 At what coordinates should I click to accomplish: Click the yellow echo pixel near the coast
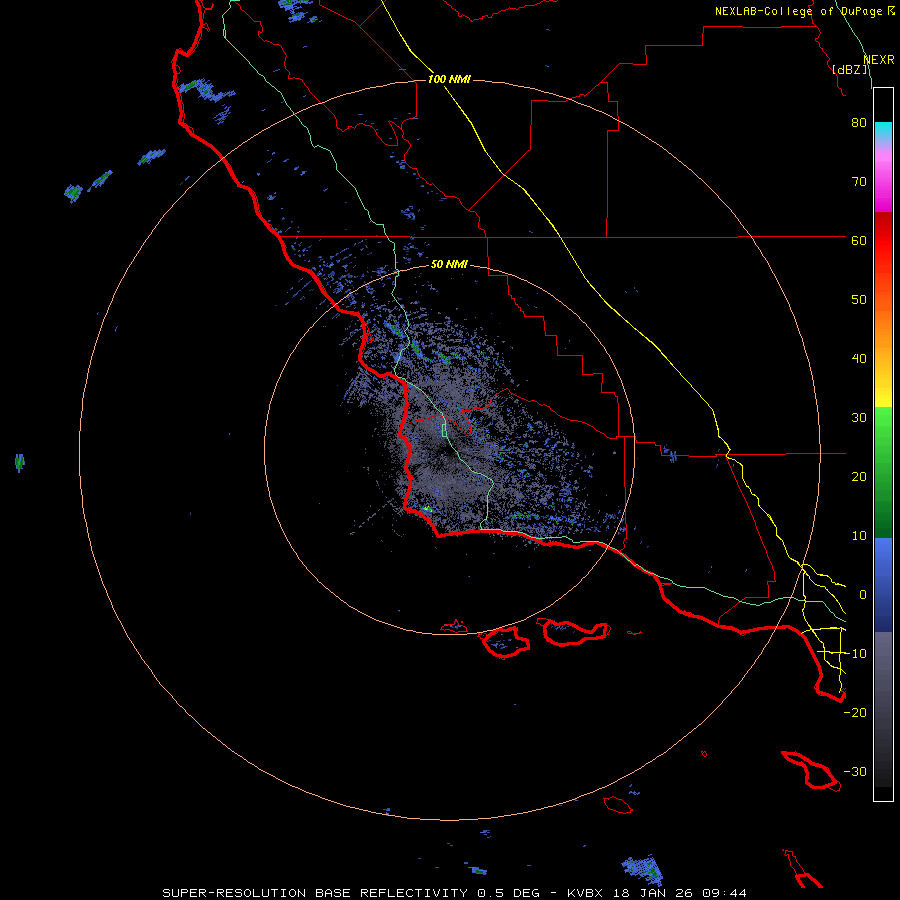coord(428,509)
